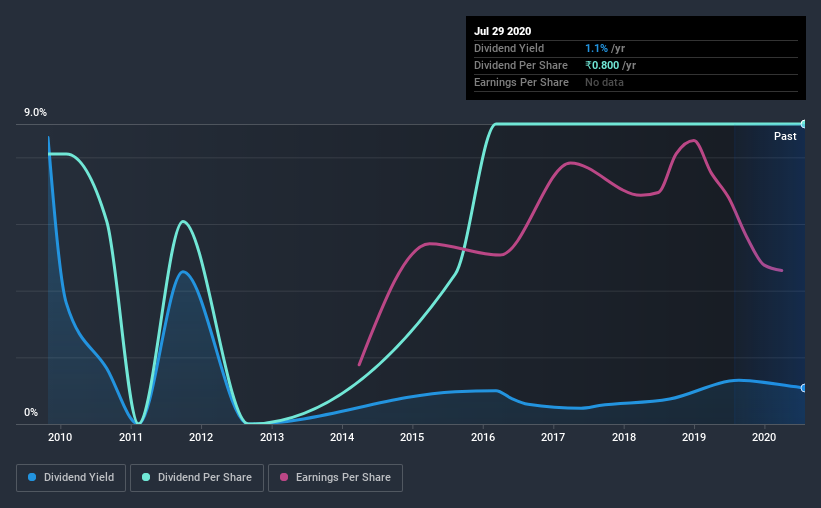Toggle the Dividend Per Share legend button
This screenshot has width=821, height=508.
pos(197,478)
